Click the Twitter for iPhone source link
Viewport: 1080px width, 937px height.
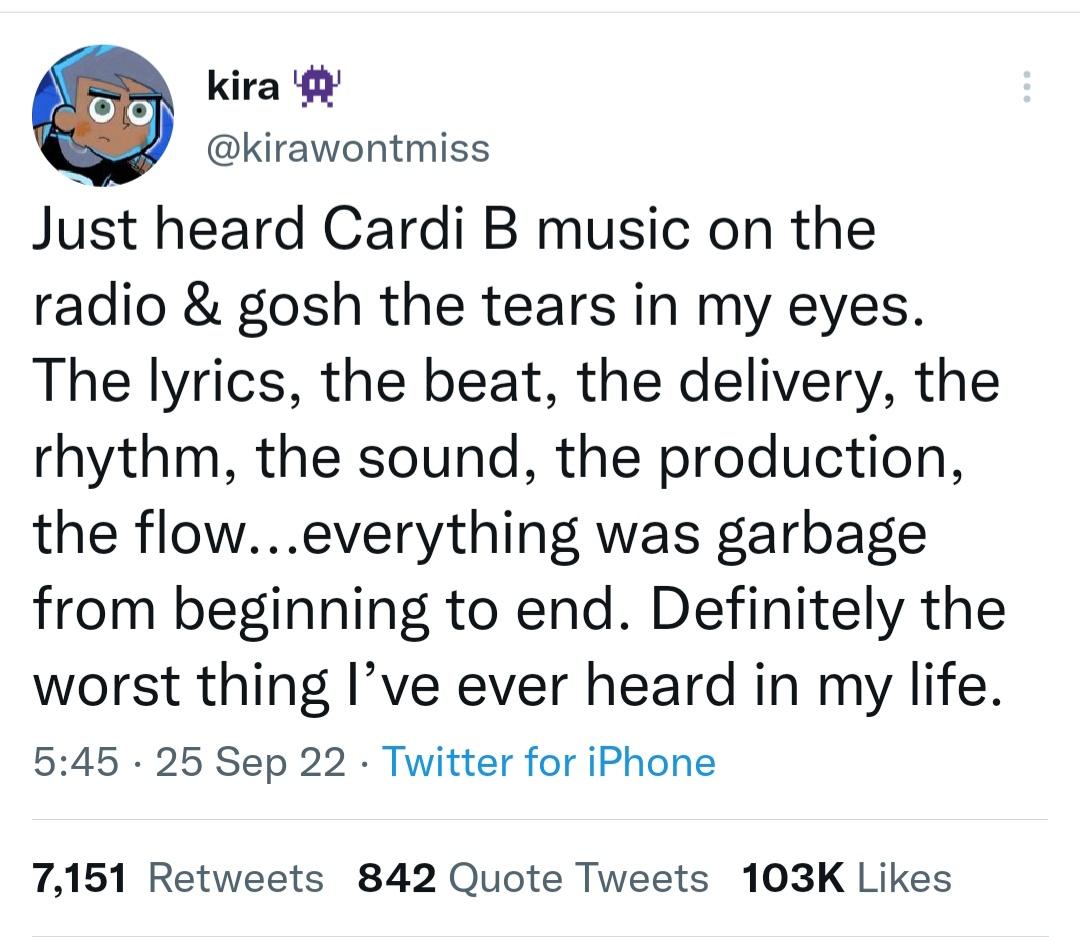pyautogui.click(x=549, y=763)
